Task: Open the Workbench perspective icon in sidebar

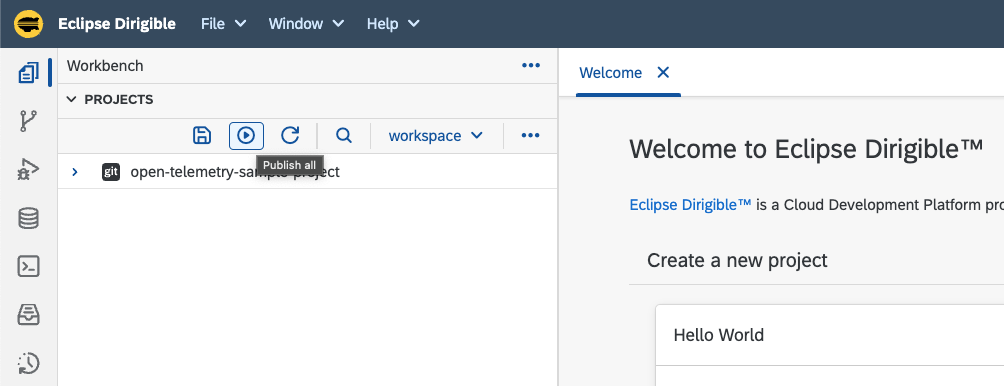Action: pos(28,73)
